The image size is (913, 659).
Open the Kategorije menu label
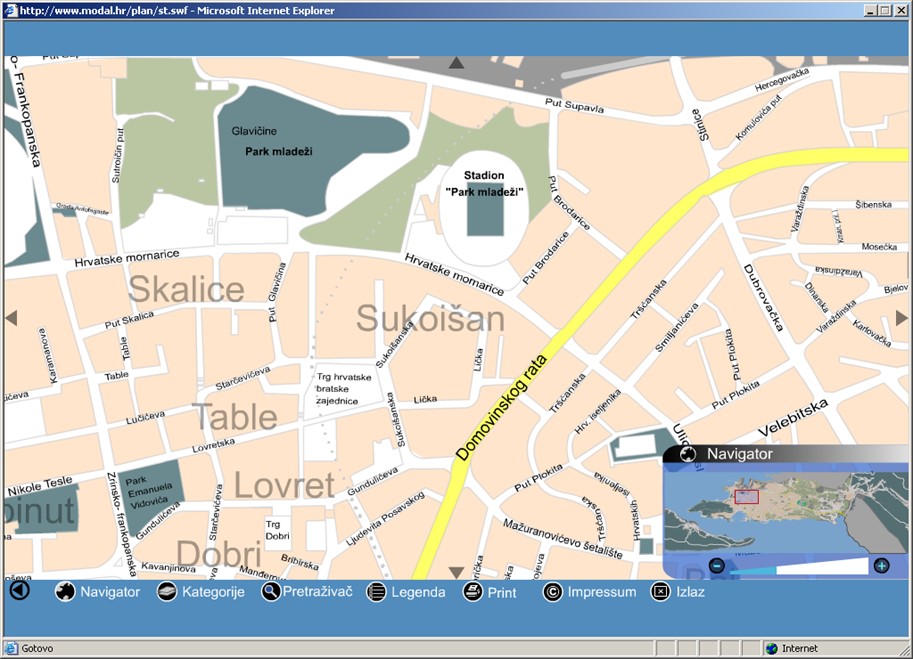click(x=213, y=592)
